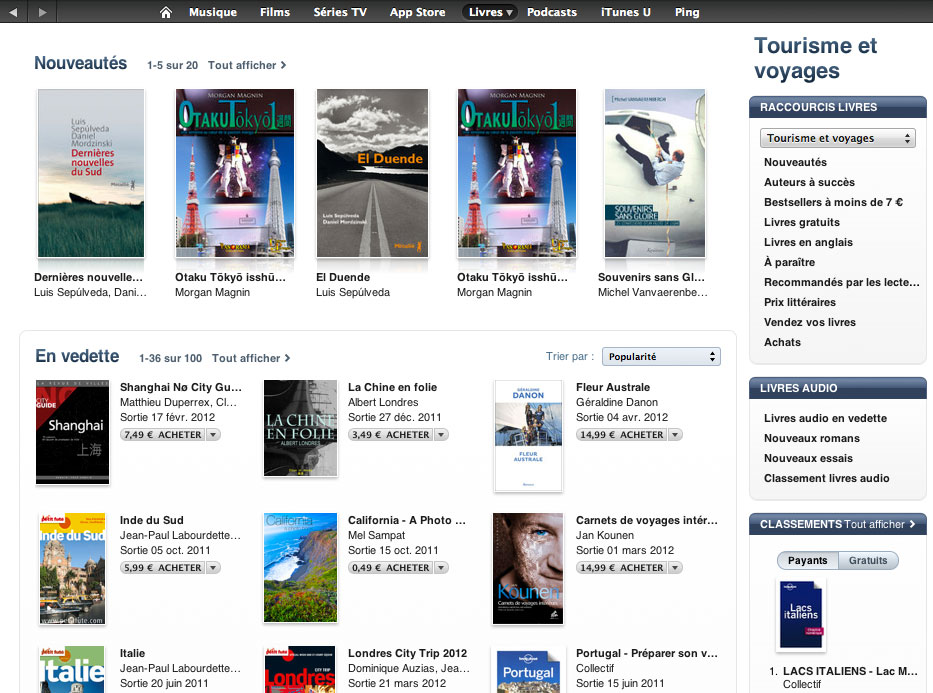Viewport: 933px width, 693px height.
Task: Switch the chart to Gratuits
Action: [x=868, y=560]
